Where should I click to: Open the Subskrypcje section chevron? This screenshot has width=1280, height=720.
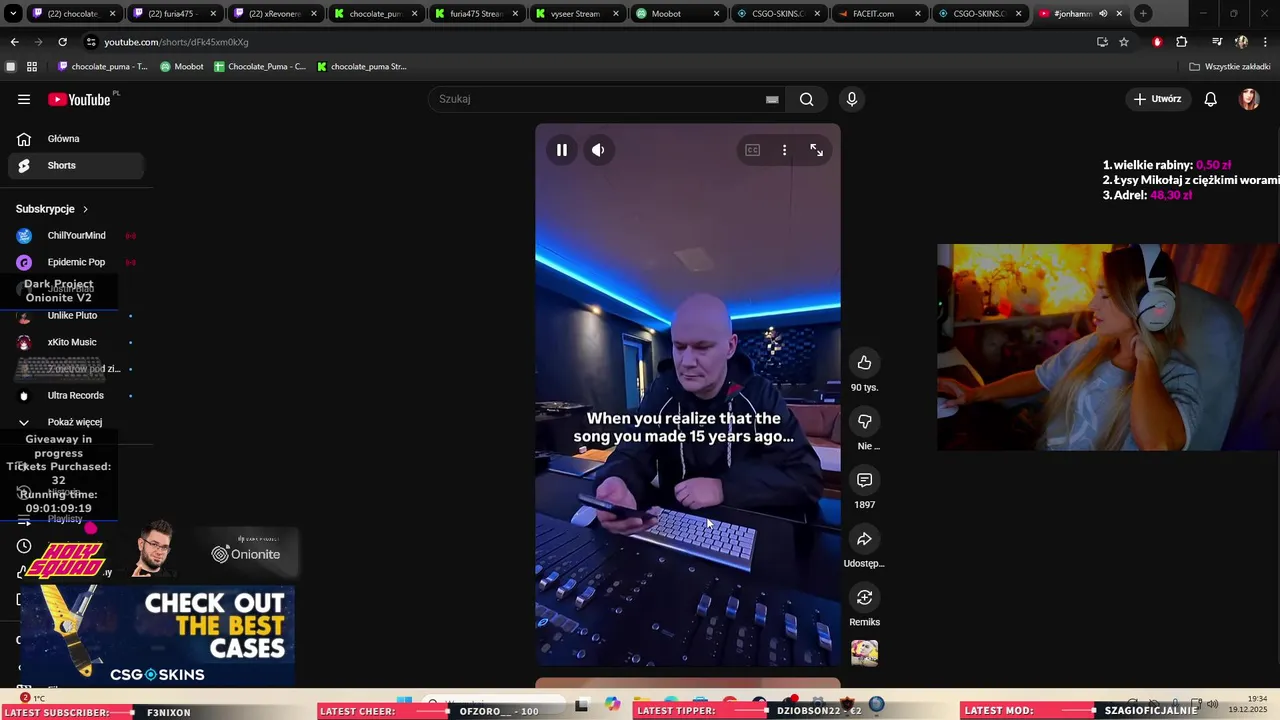click(x=85, y=209)
